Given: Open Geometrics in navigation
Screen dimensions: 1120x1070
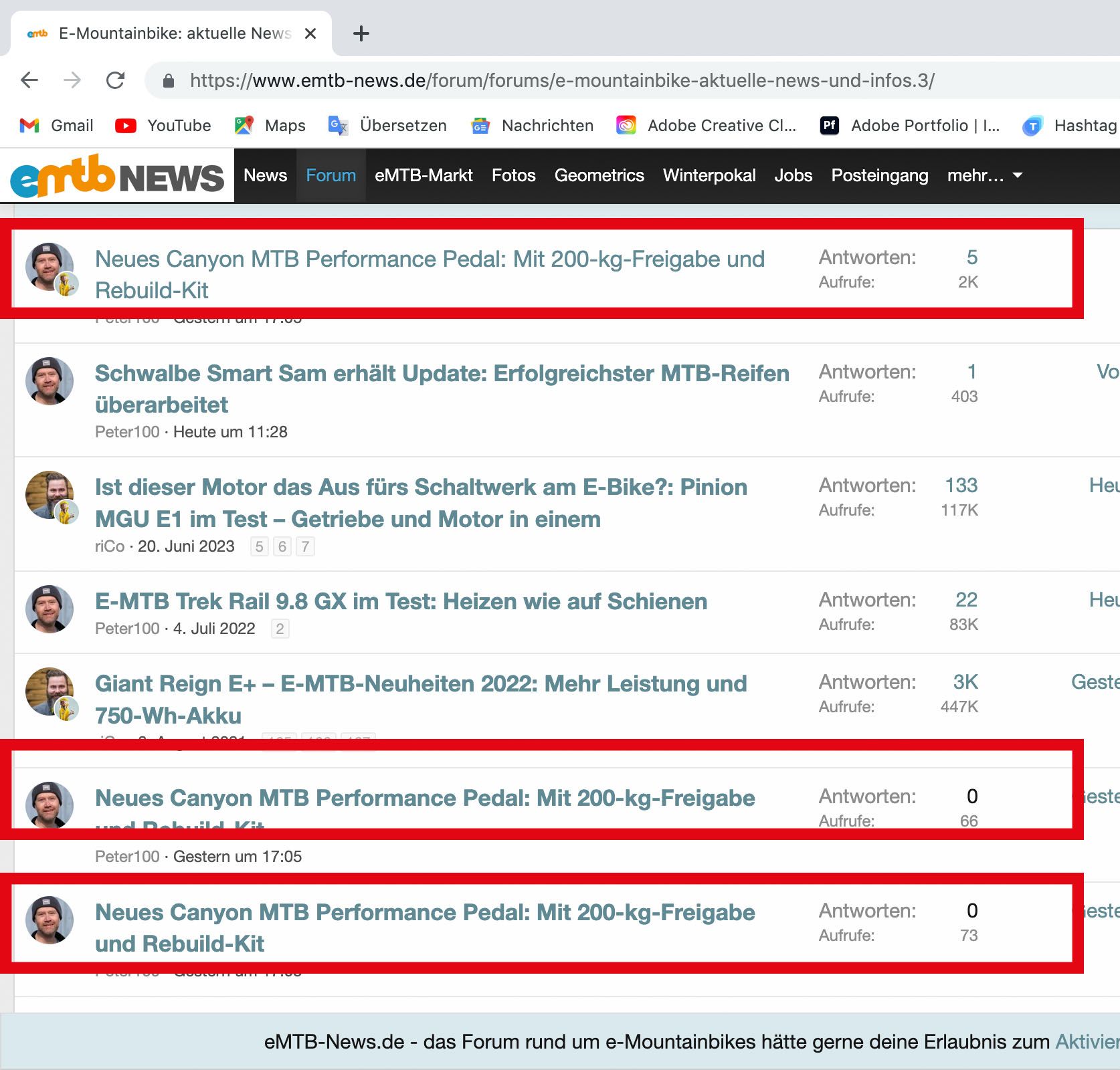Looking at the screenshot, I should coord(599,175).
